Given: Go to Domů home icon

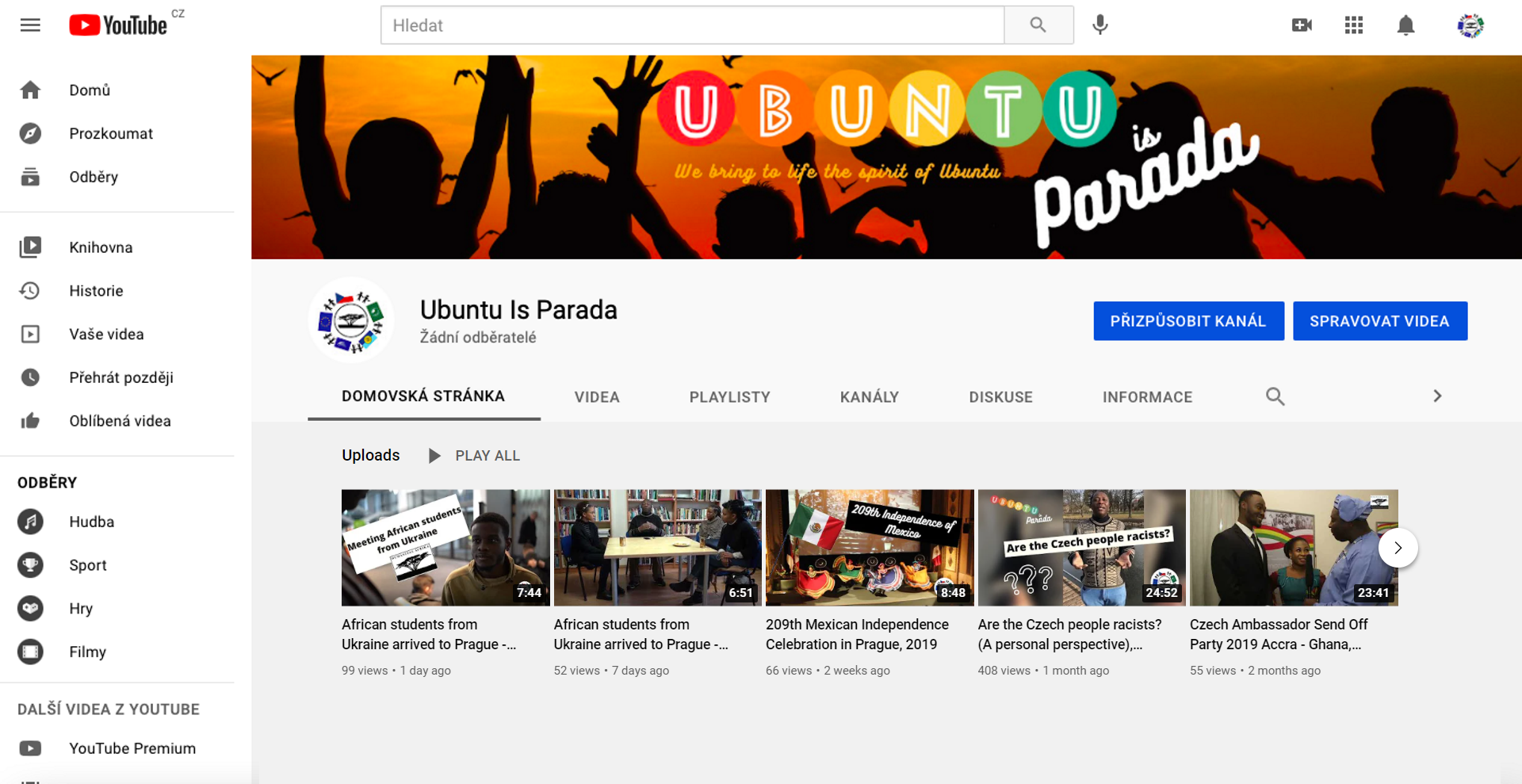Looking at the screenshot, I should point(30,90).
